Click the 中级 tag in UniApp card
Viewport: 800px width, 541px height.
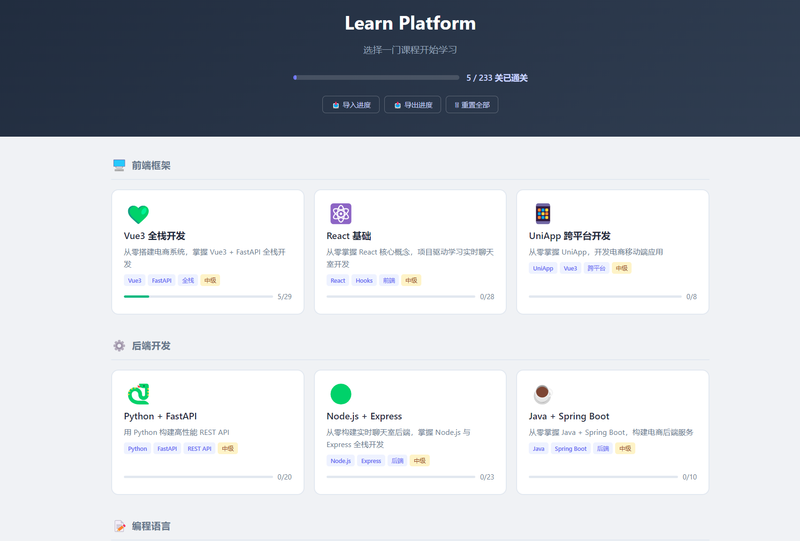click(x=621, y=268)
